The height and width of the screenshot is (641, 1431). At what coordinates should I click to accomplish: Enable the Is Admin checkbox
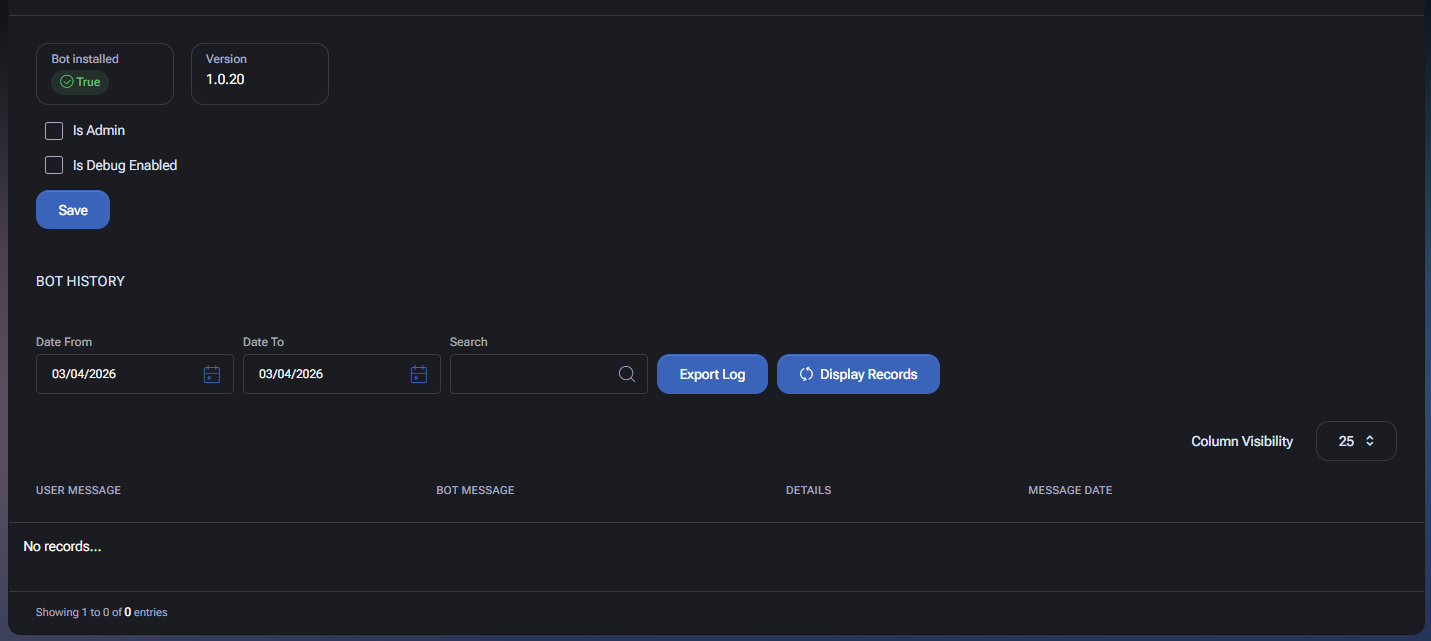[54, 131]
